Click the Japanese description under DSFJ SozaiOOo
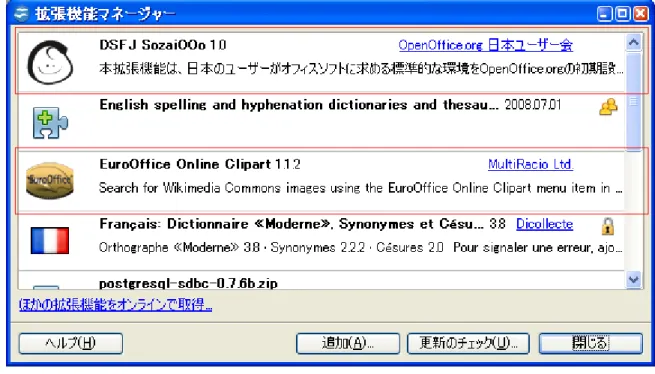Image resolution: width=655 pixels, height=374 pixels. 361,69
